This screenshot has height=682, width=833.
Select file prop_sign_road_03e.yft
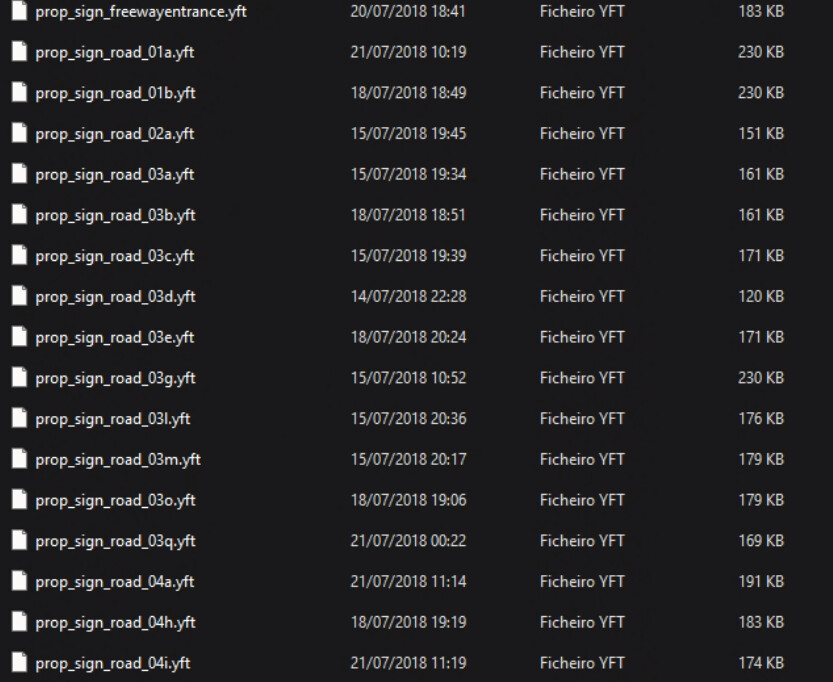point(115,337)
